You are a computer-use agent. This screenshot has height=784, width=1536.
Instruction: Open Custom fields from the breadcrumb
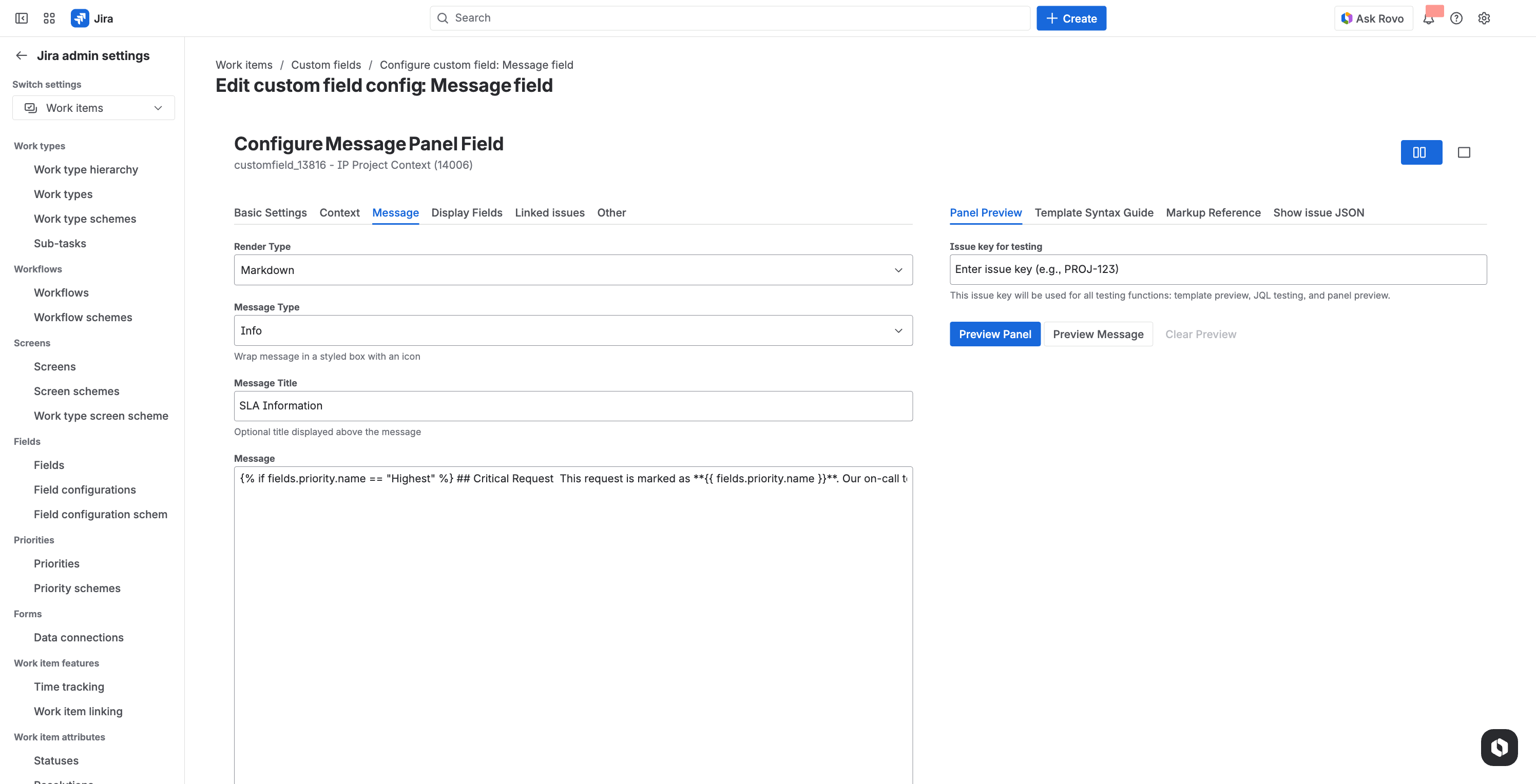click(x=325, y=65)
